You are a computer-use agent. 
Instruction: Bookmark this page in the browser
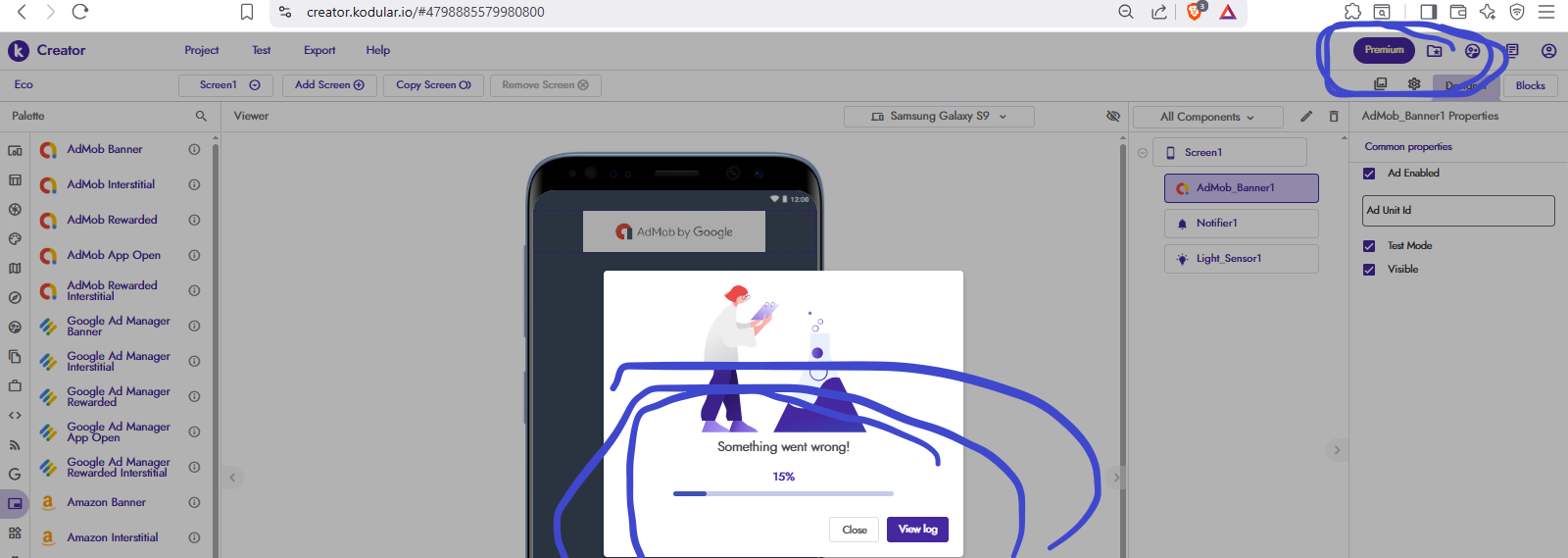pyautogui.click(x=247, y=12)
